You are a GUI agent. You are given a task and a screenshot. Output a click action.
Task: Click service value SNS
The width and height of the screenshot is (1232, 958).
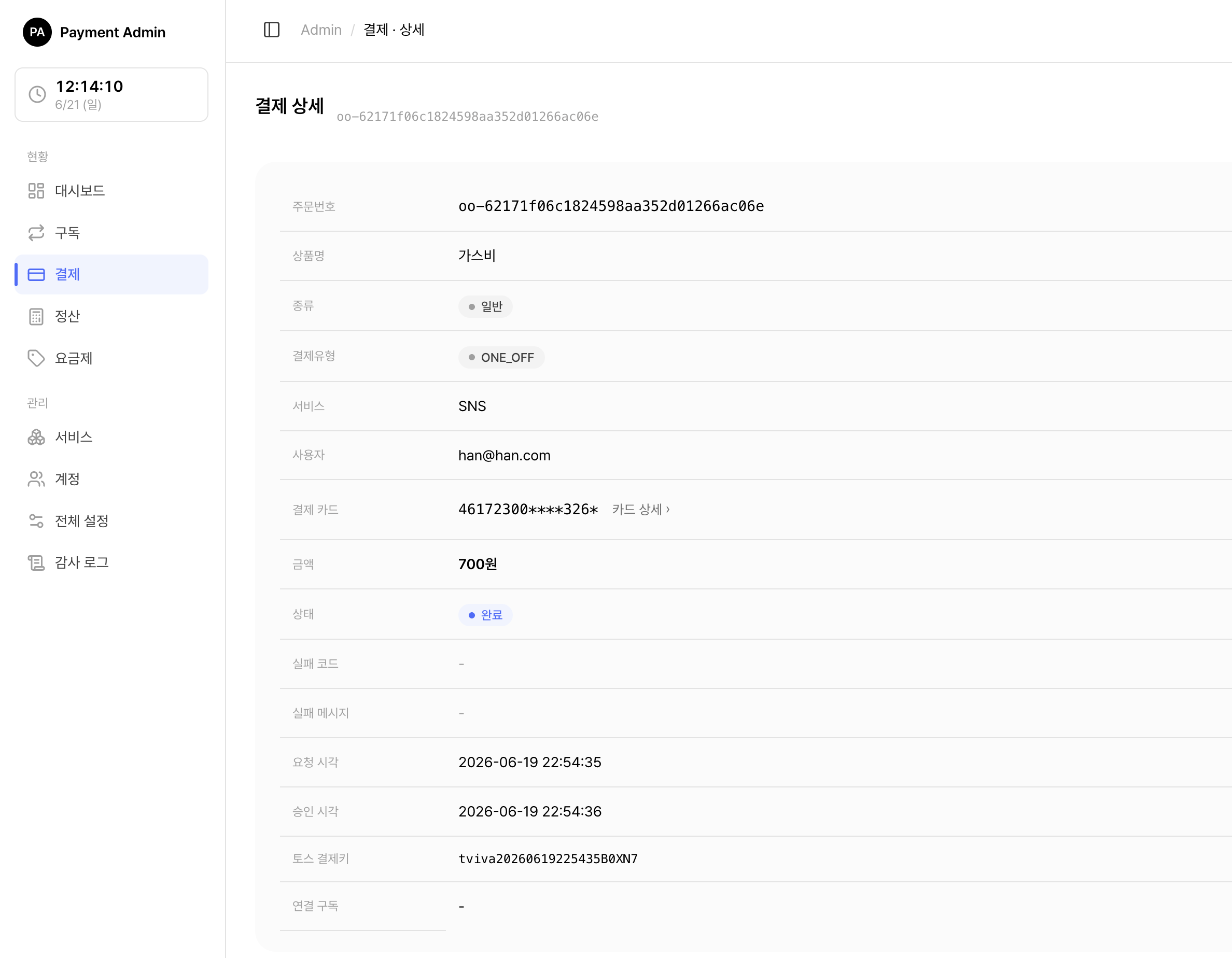pos(472,406)
